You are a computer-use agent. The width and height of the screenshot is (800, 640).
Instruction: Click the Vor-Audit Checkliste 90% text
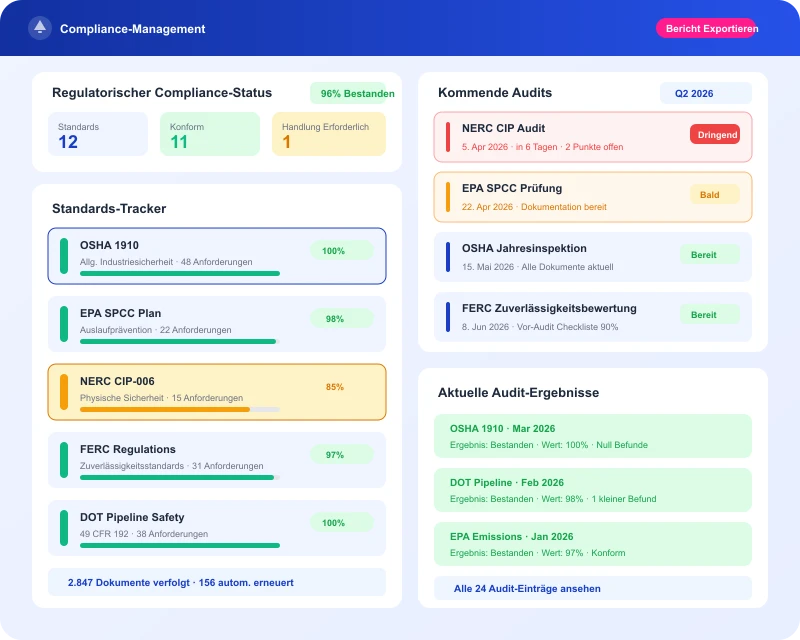(x=567, y=327)
